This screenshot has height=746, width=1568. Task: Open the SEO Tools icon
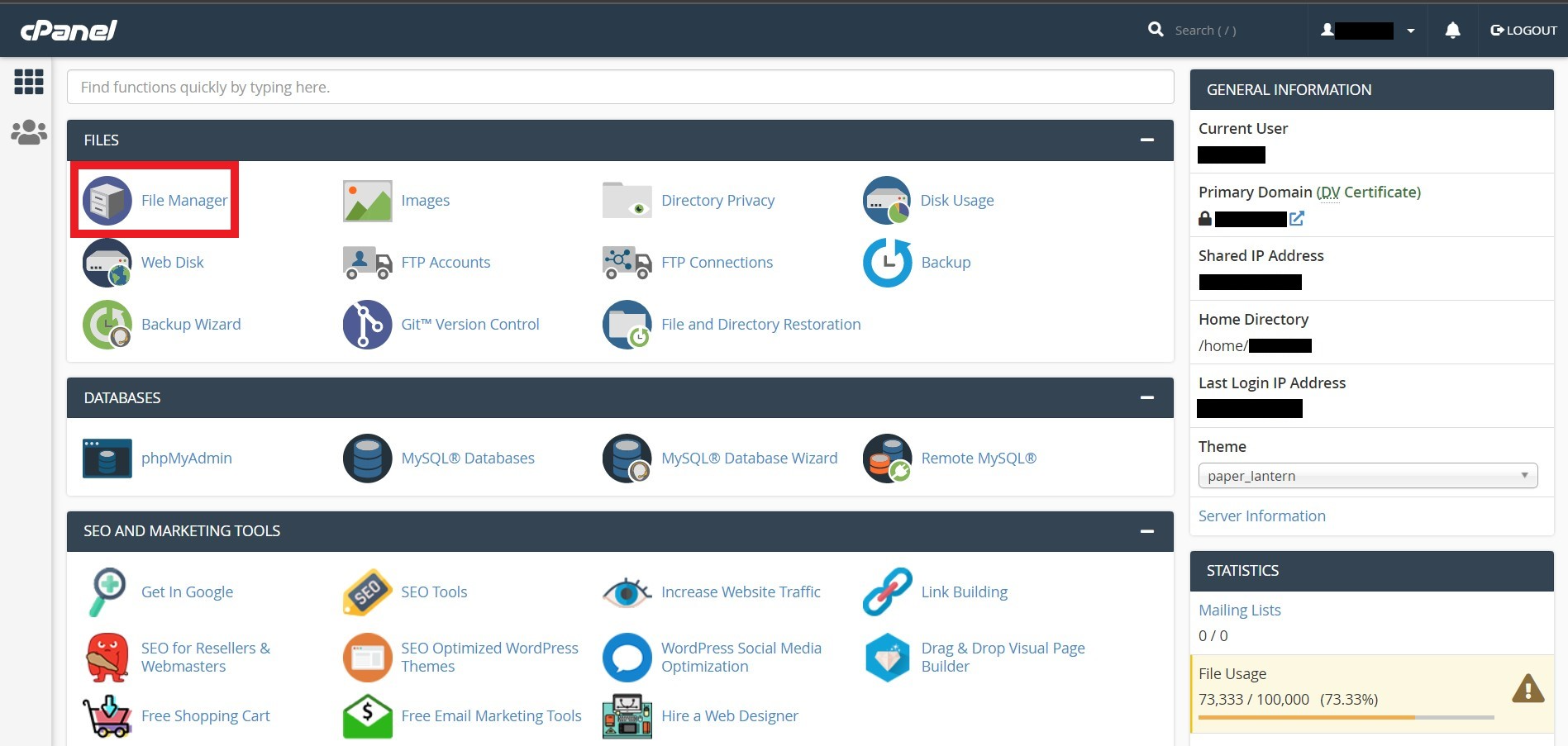366,592
